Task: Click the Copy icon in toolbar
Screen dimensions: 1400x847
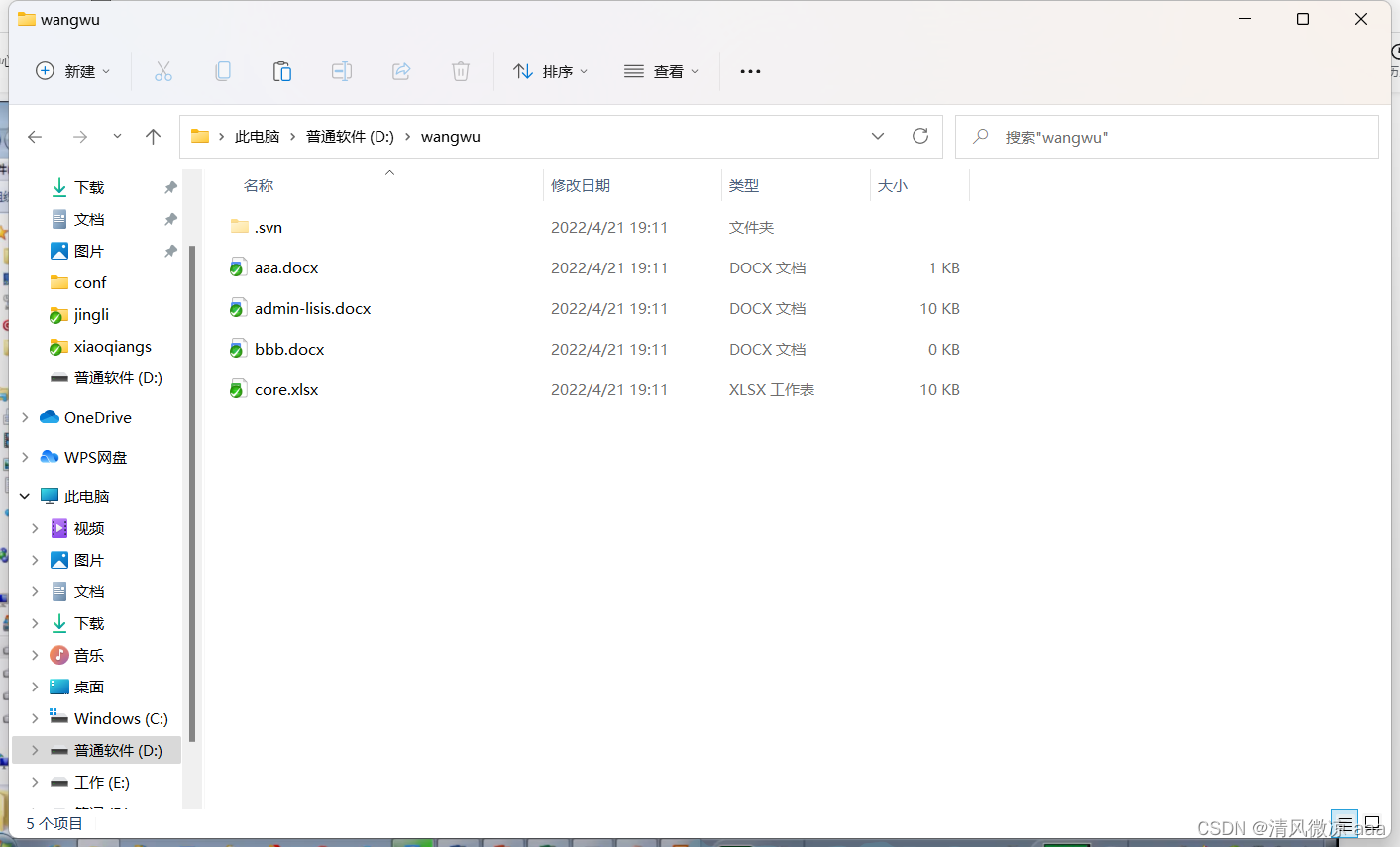Action: [223, 71]
